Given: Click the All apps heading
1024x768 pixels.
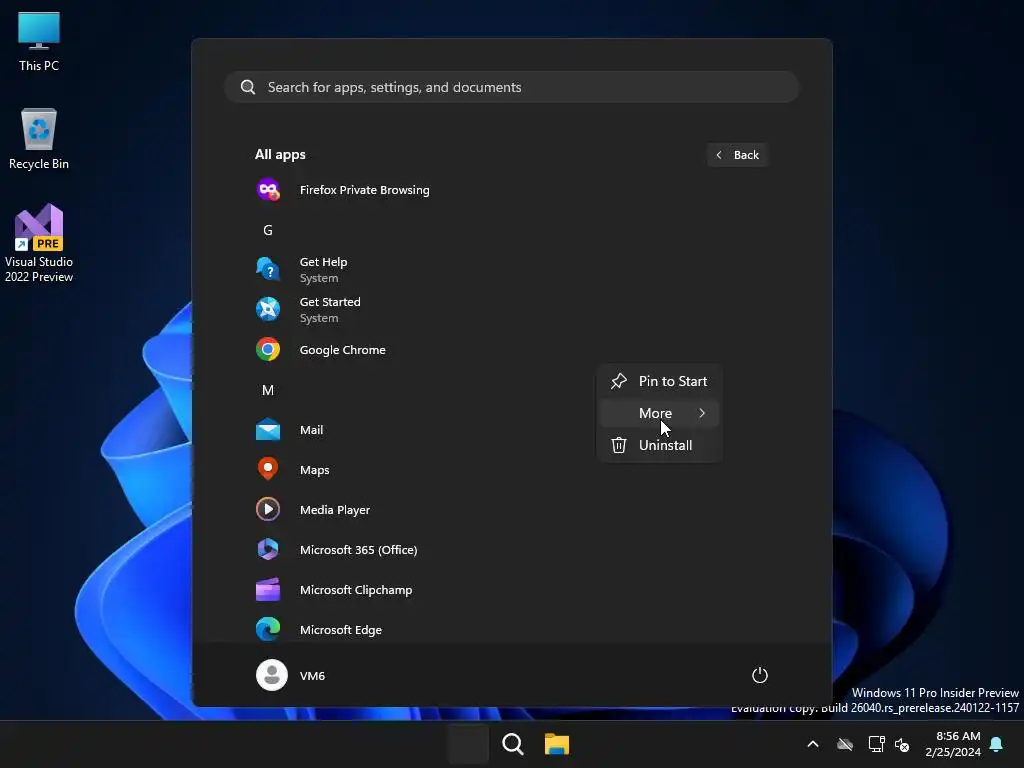Looking at the screenshot, I should [280, 155].
